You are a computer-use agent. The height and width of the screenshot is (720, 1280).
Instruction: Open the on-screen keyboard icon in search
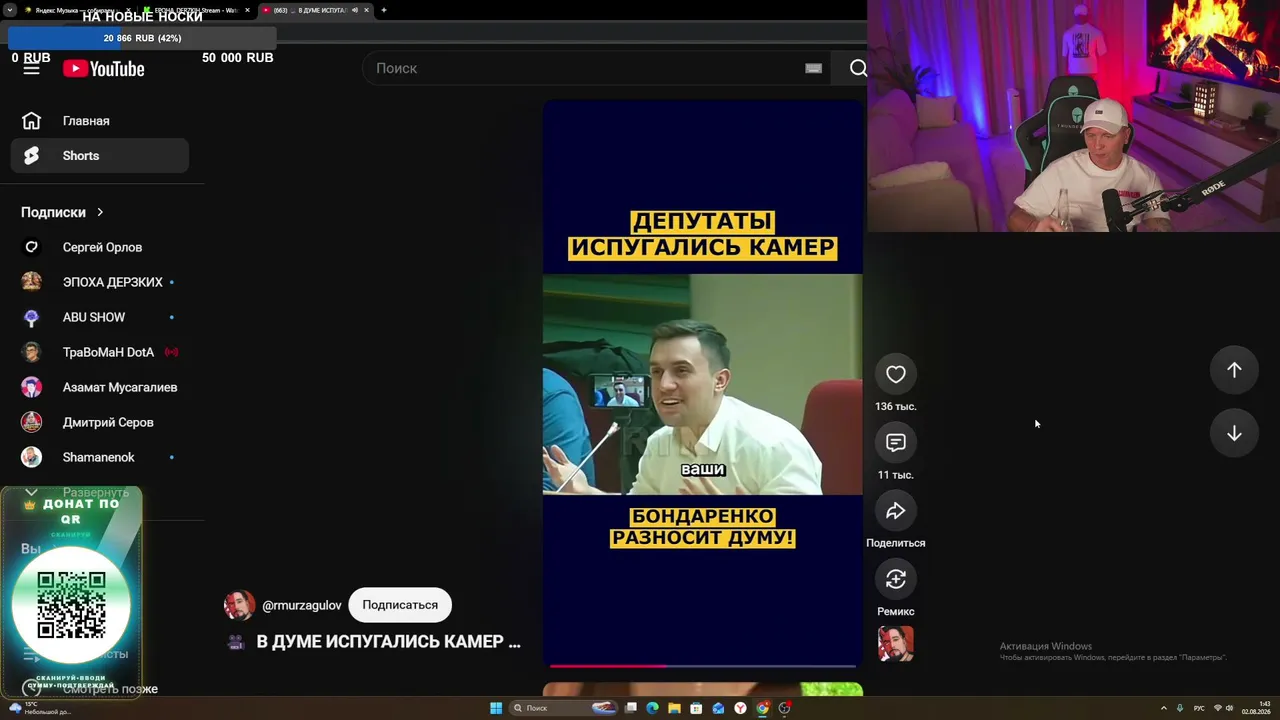[x=813, y=68]
